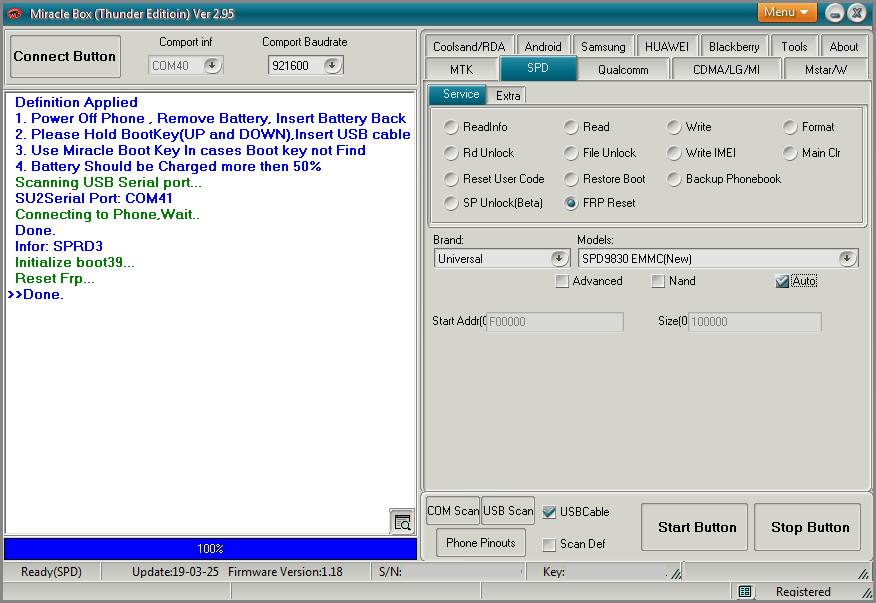The width and height of the screenshot is (876, 603).
Task: Click the 'Infor: SPRD3' log line
Action: click(59, 246)
